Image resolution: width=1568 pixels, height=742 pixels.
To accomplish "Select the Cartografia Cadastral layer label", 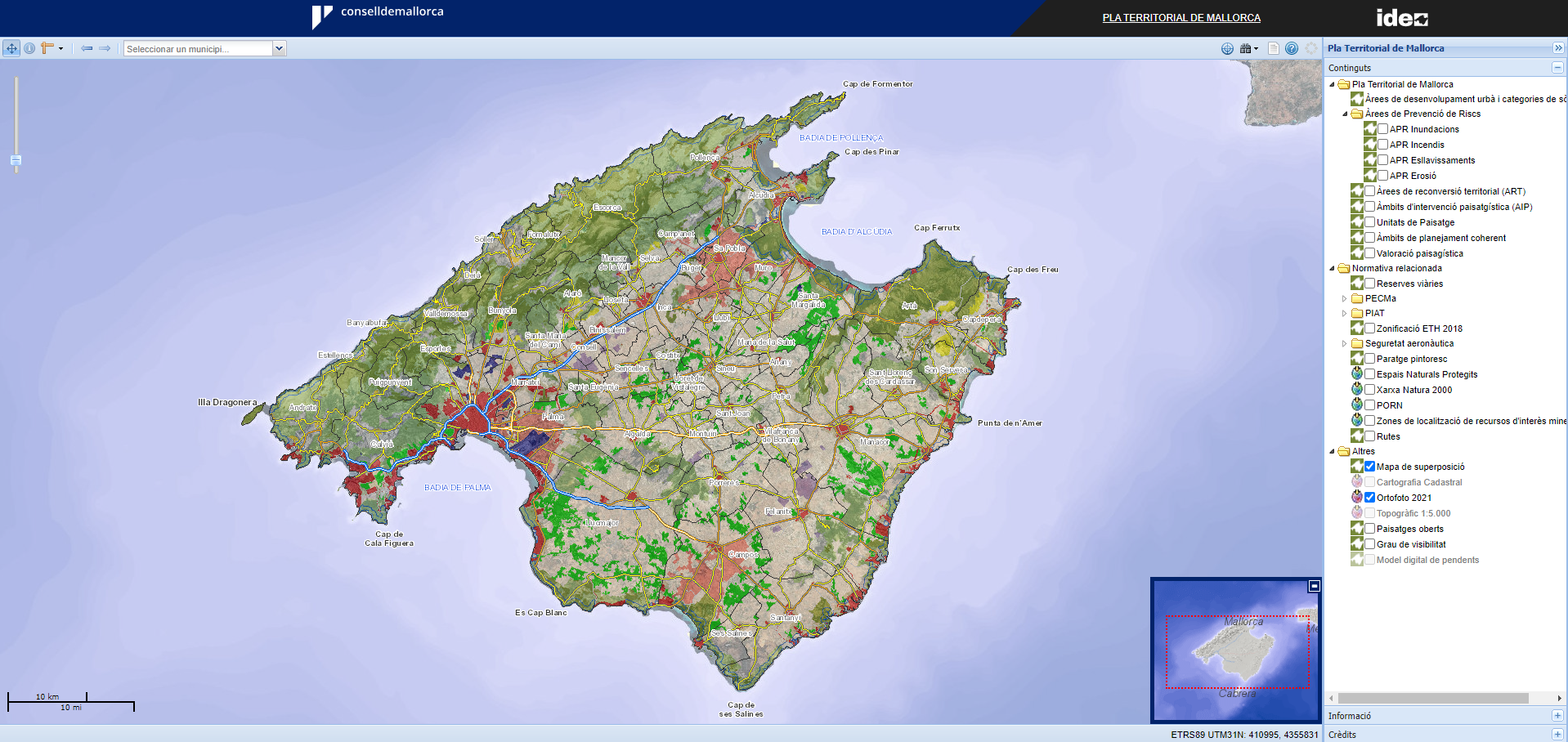I will pos(1419,482).
